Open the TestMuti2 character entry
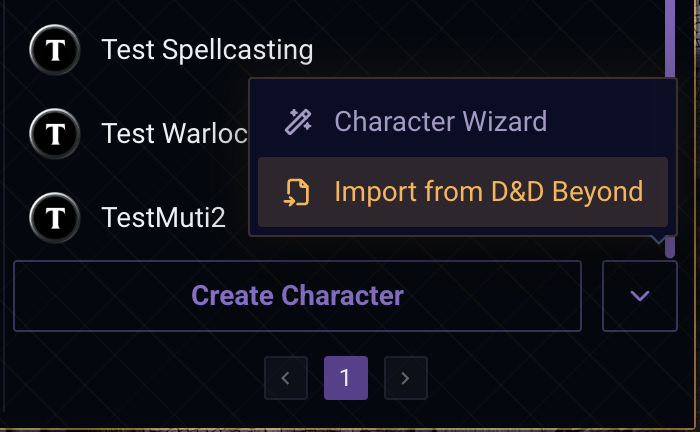The image size is (700, 432). tap(163, 217)
